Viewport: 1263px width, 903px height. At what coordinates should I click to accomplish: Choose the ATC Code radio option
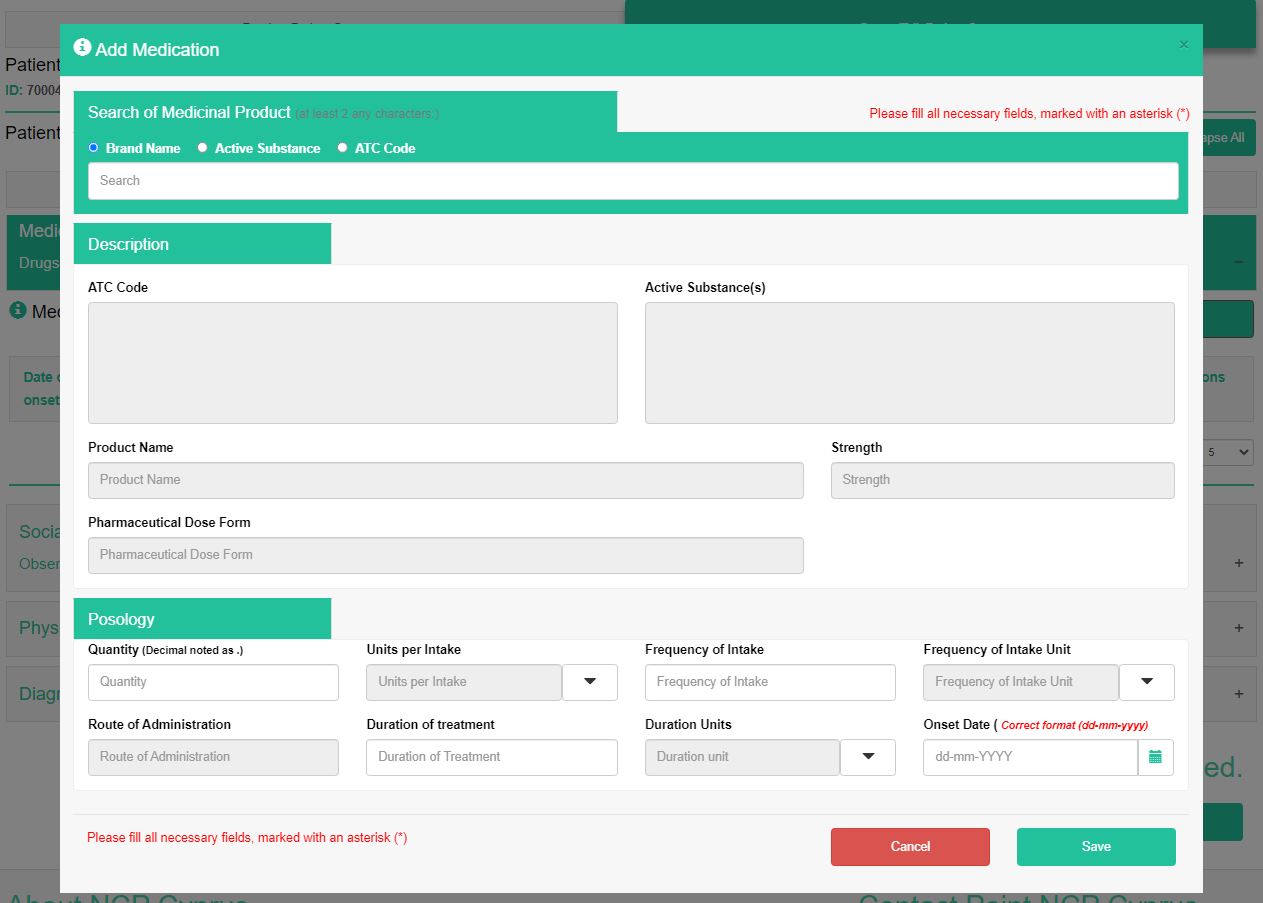[343, 148]
